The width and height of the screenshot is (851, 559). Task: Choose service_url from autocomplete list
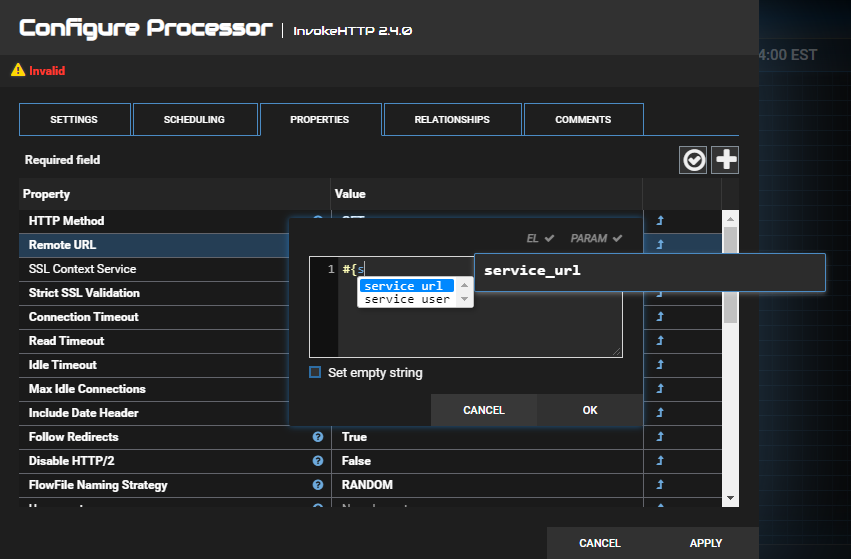click(x=406, y=286)
